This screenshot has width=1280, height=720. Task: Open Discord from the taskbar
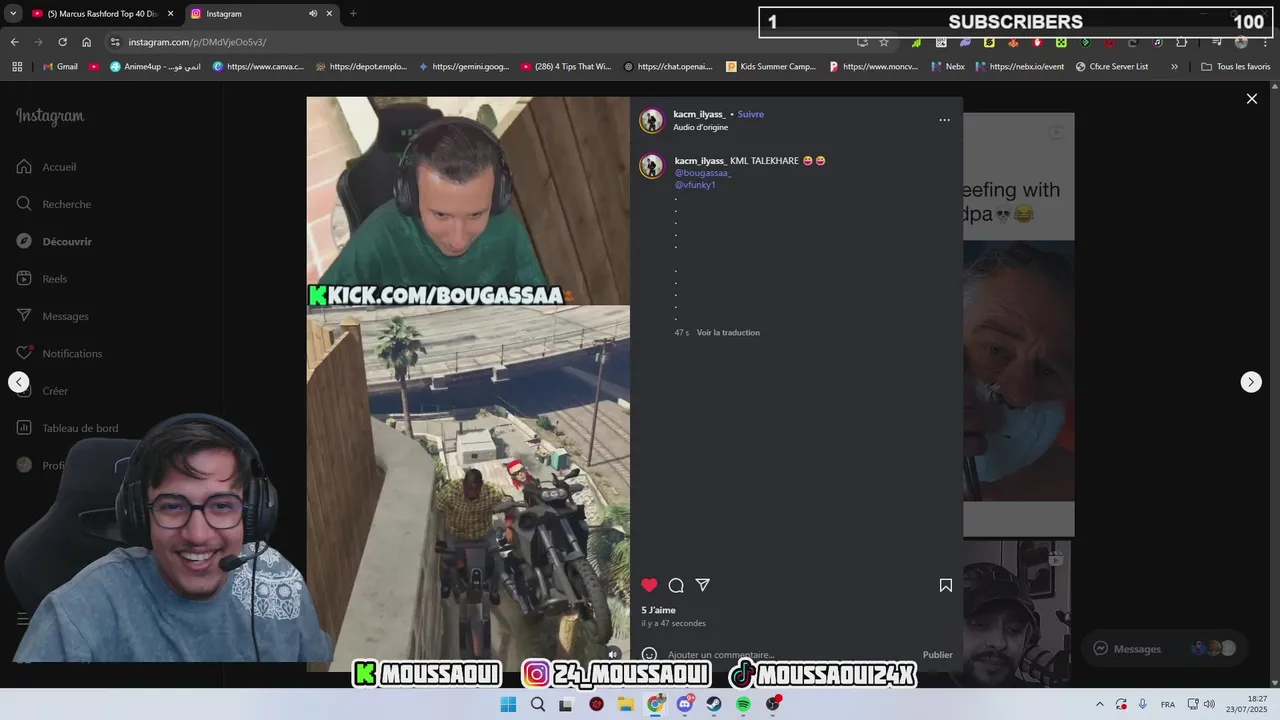coord(685,704)
